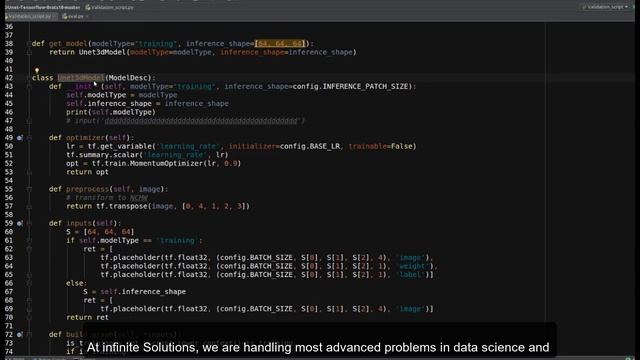
Task: Click 'ModelDesc' in the class declaration
Action: (129, 78)
